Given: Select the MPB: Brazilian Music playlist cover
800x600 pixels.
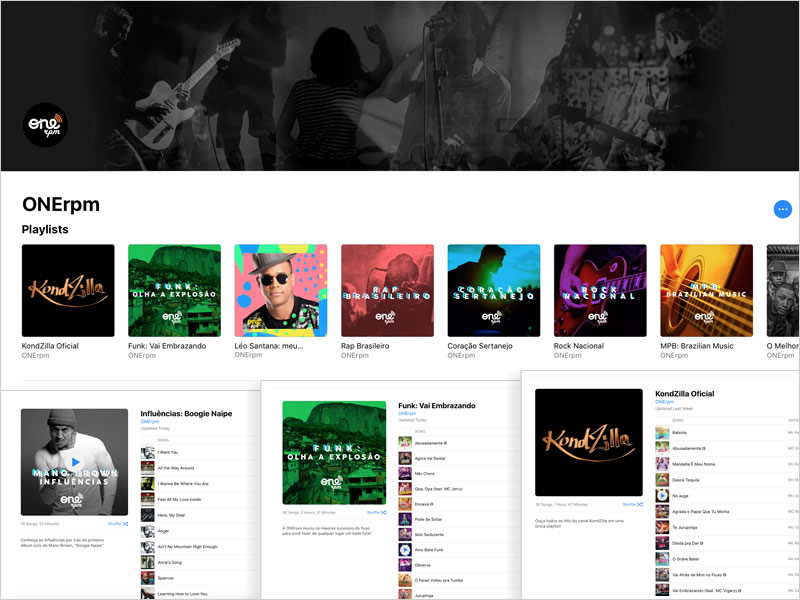Looking at the screenshot, I should point(706,291).
